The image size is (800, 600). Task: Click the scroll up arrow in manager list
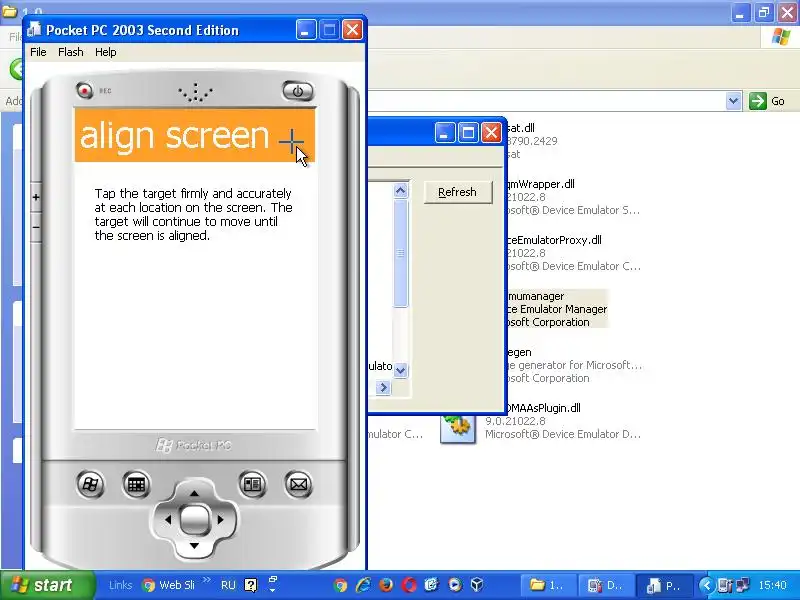pos(401,191)
